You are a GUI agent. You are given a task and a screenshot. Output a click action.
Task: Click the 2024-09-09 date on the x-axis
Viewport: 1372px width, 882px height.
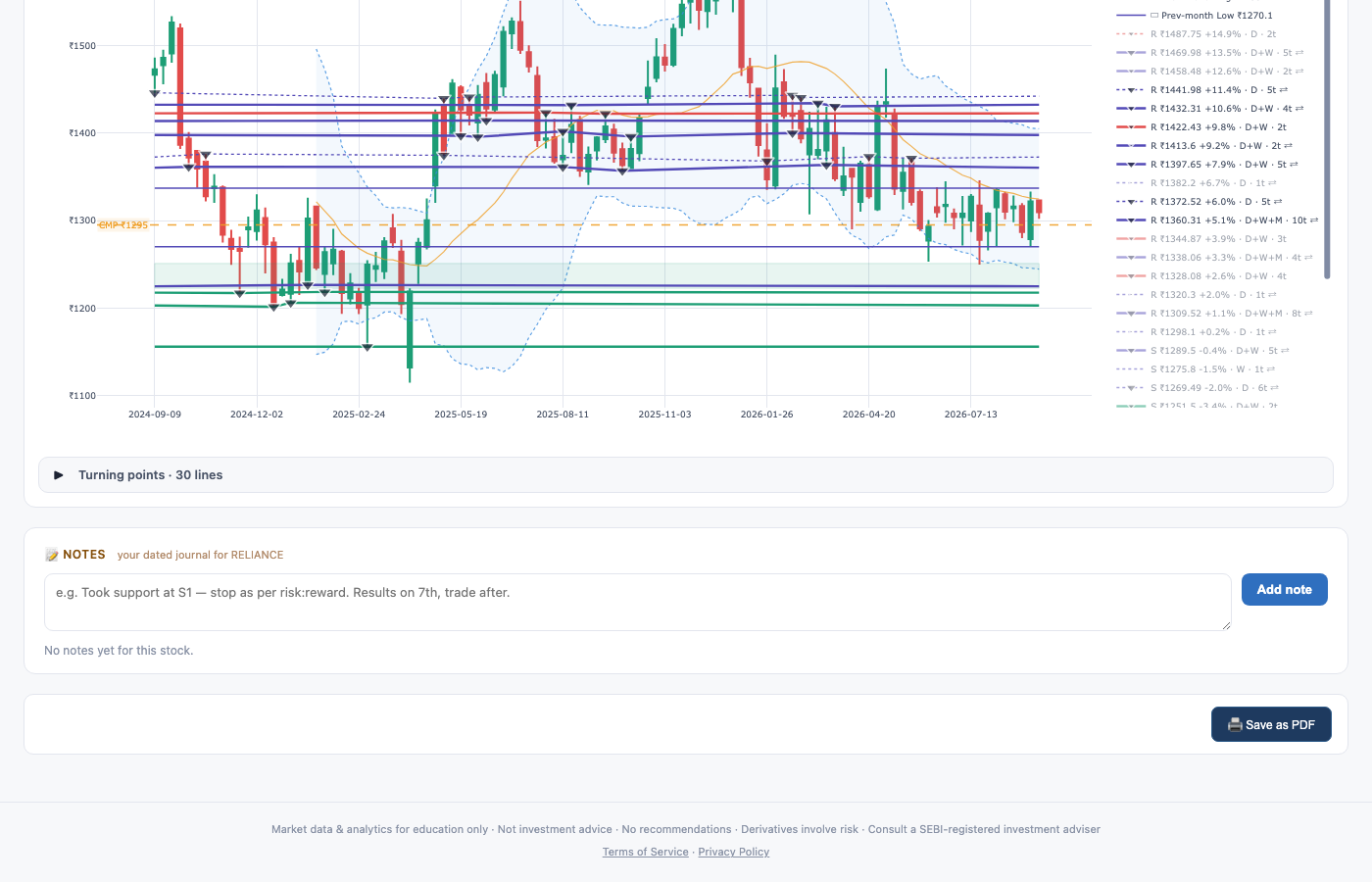155,415
